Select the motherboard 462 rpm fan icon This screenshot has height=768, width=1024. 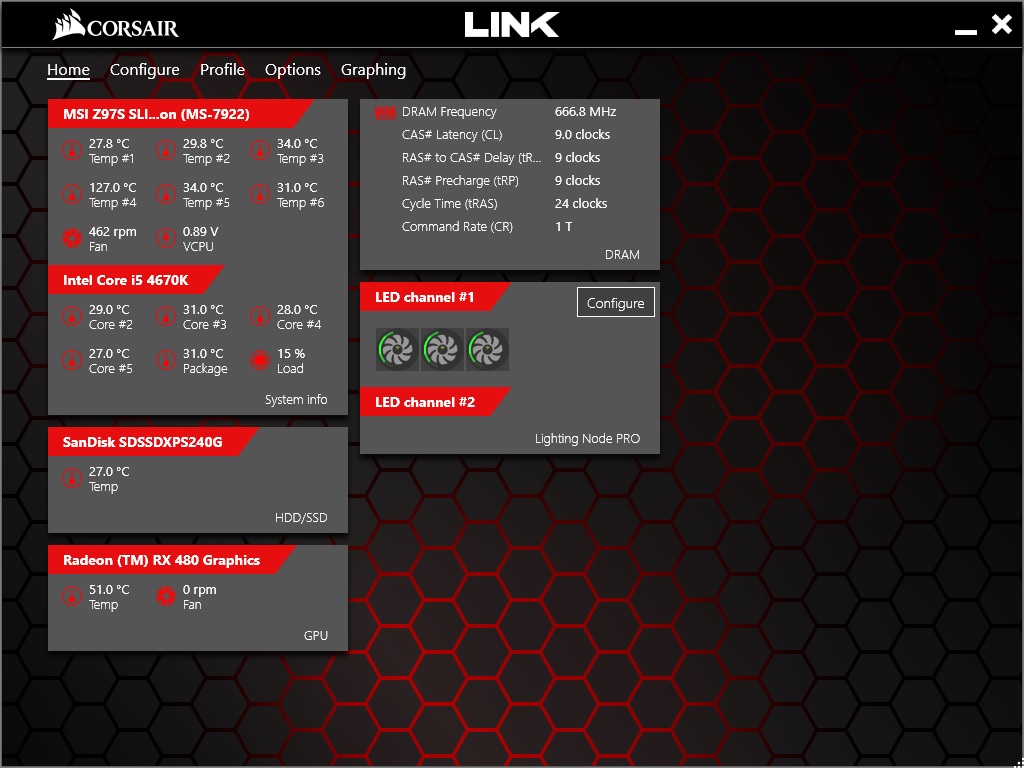coord(72,238)
